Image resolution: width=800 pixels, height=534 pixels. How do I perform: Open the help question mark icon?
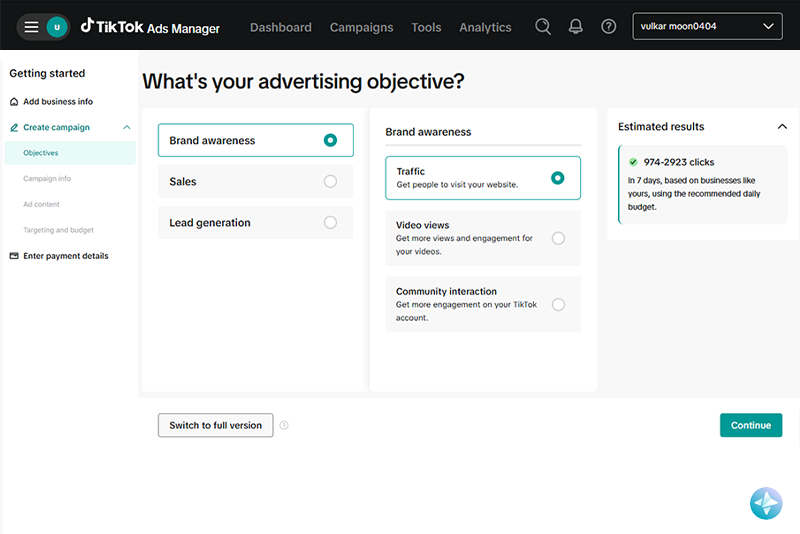coord(608,27)
